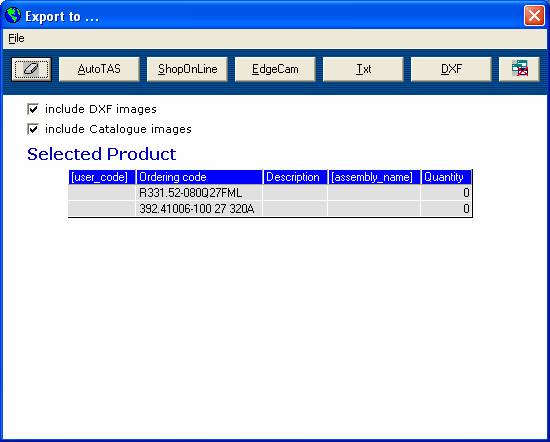Click the red table delete icon
The height and width of the screenshot is (442, 550).
519,69
